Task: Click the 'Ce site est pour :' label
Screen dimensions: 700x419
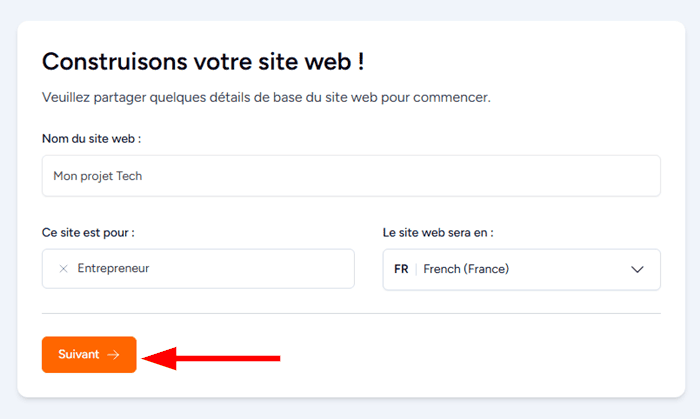Action: pos(88,232)
